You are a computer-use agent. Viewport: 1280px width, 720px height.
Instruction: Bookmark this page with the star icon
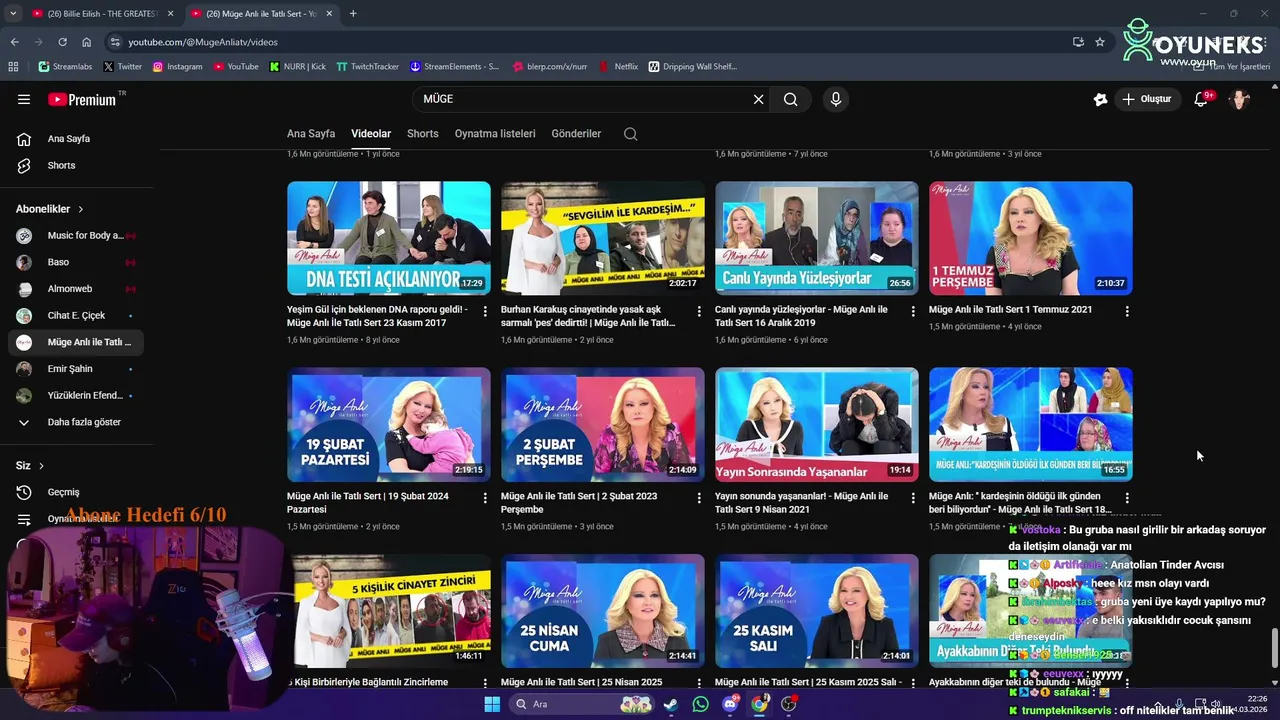coord(1100,42)
